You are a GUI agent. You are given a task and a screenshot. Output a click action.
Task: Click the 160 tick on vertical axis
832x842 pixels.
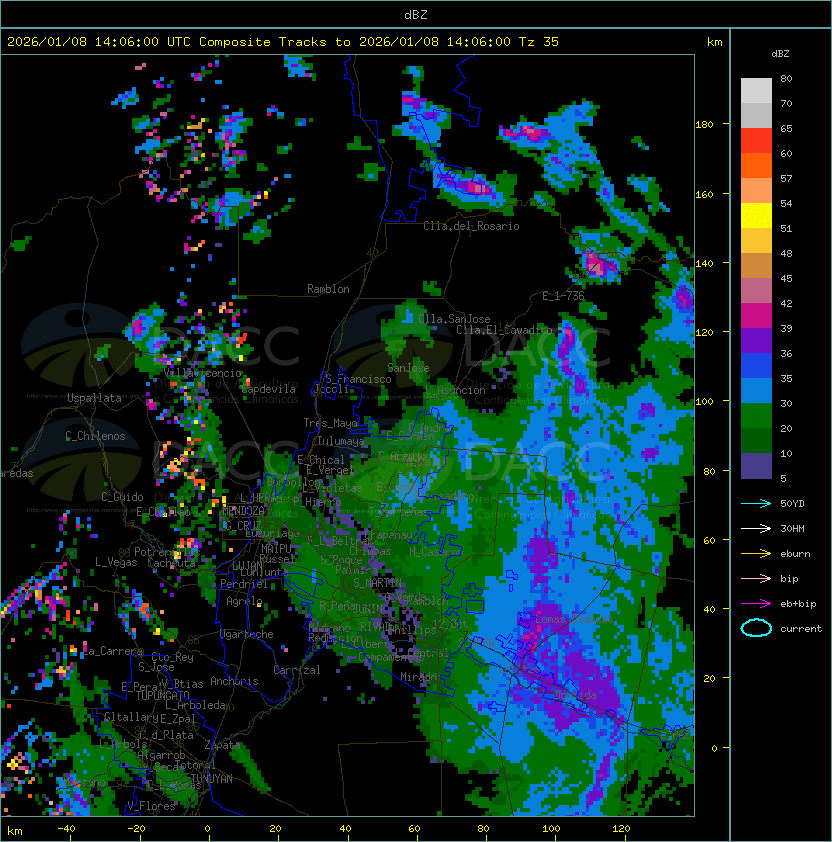tap(704, 194)
